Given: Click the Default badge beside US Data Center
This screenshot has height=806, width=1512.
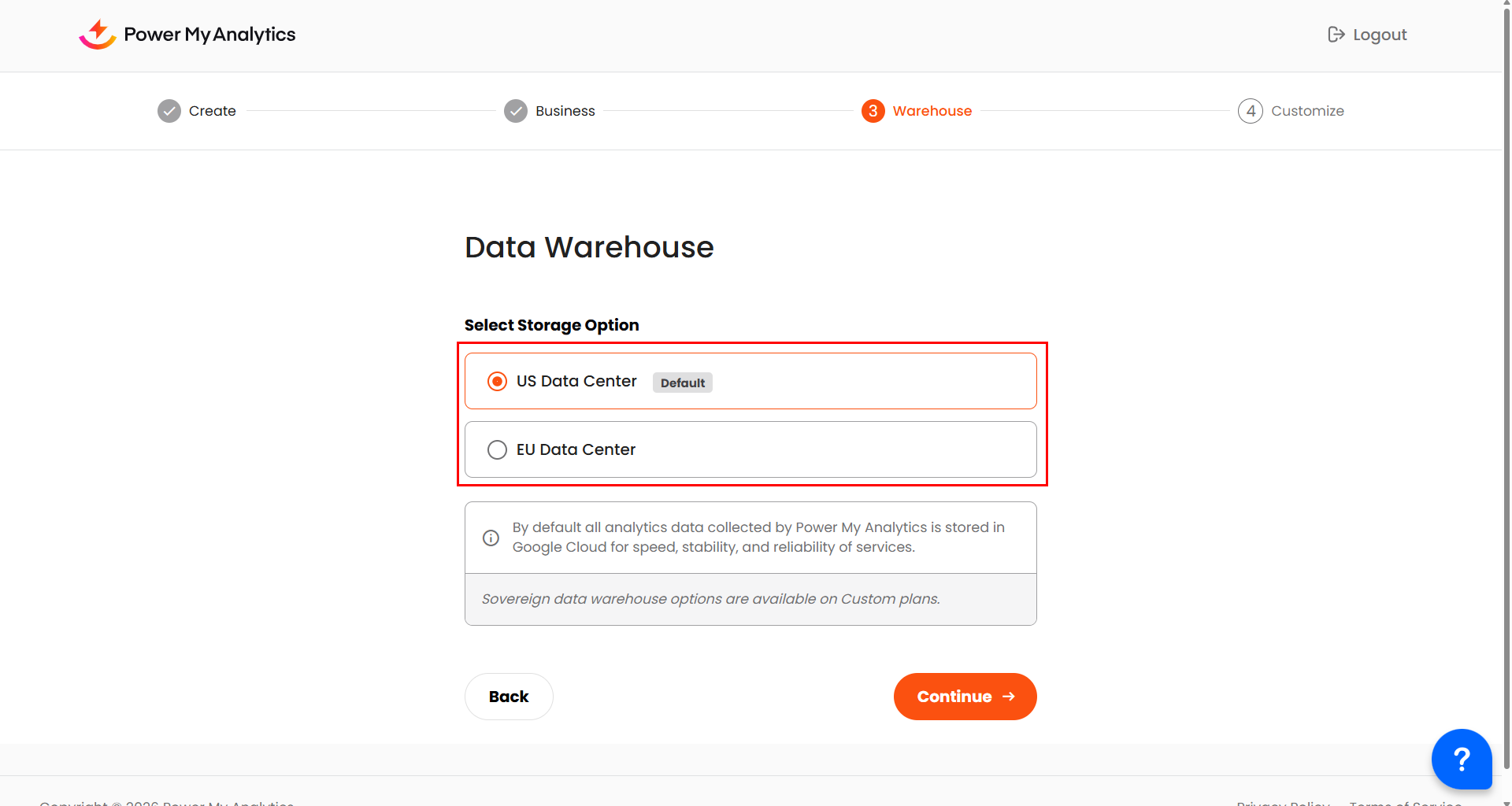Looking at the screenshot, I should [682, 383].
